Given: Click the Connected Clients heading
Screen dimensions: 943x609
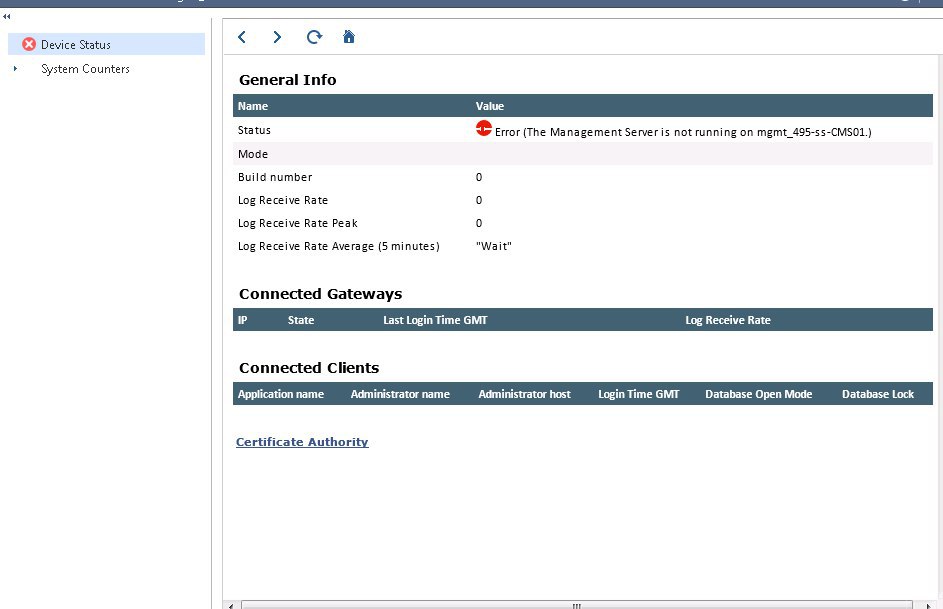Looking at the screenshot, I should tap(309, 368).
